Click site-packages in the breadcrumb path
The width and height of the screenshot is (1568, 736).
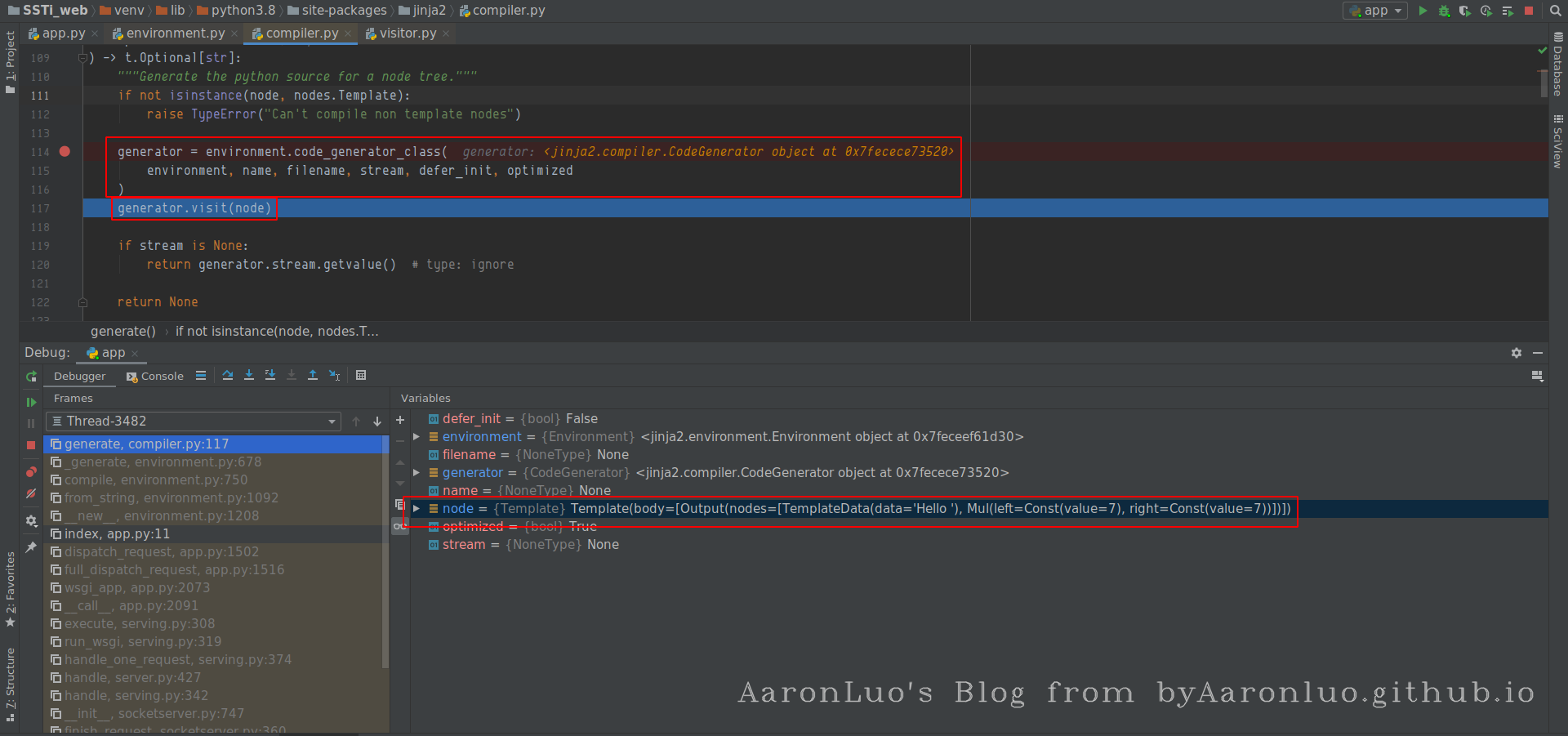click(336, 11)
